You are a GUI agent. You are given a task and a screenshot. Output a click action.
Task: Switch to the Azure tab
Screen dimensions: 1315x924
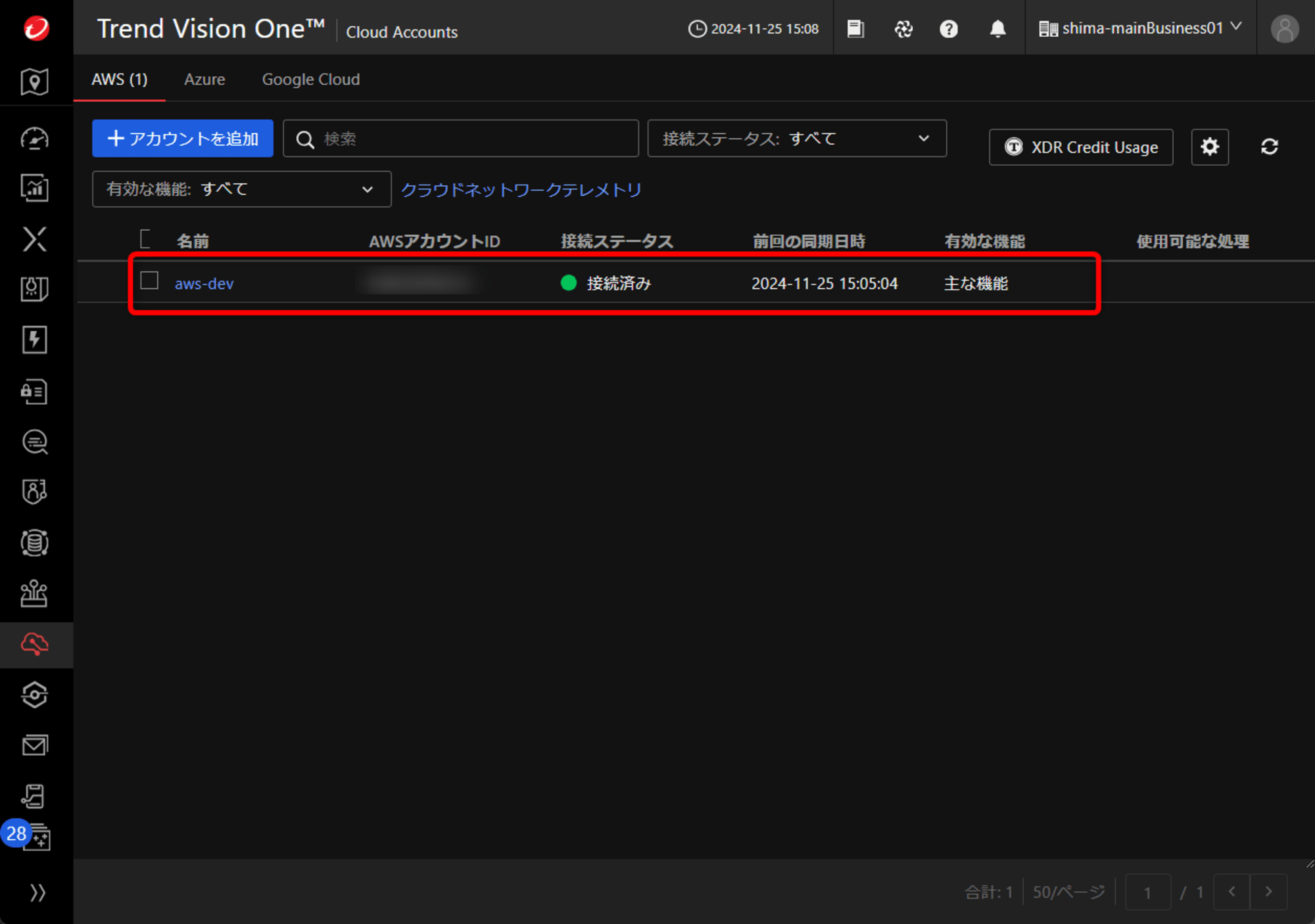click(x=203, y=79)
